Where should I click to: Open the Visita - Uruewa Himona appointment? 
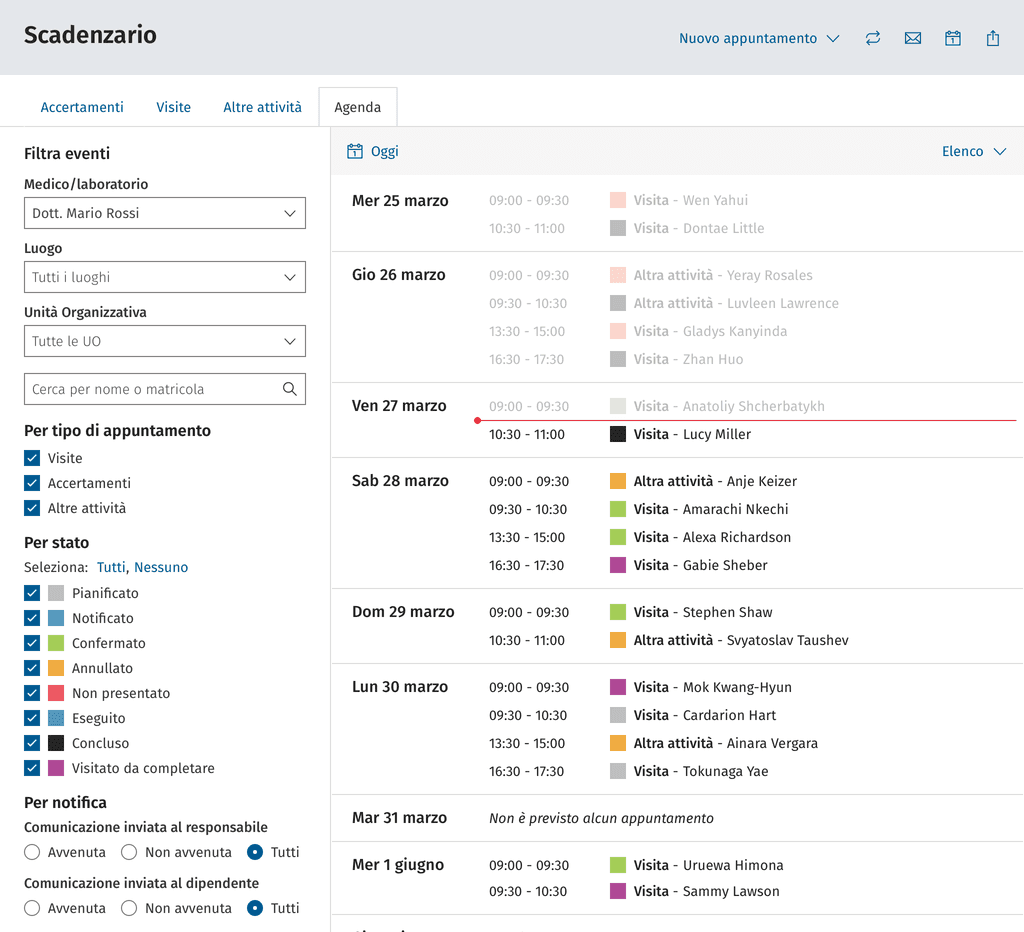click(x=709, y=865)
